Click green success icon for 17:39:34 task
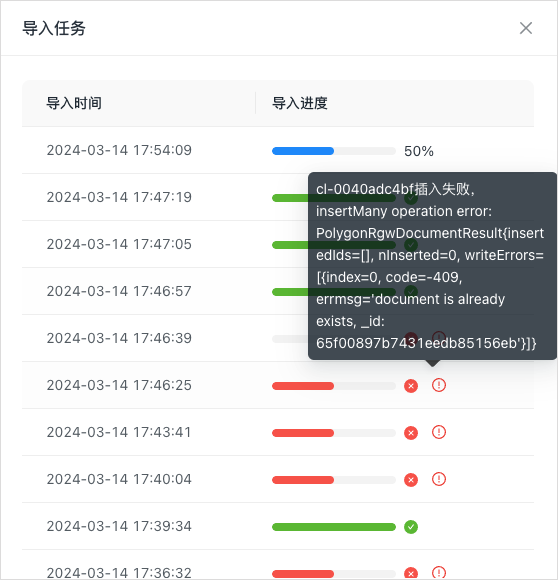This screenshot has width=558, height=580. click(x=411, y=527)
